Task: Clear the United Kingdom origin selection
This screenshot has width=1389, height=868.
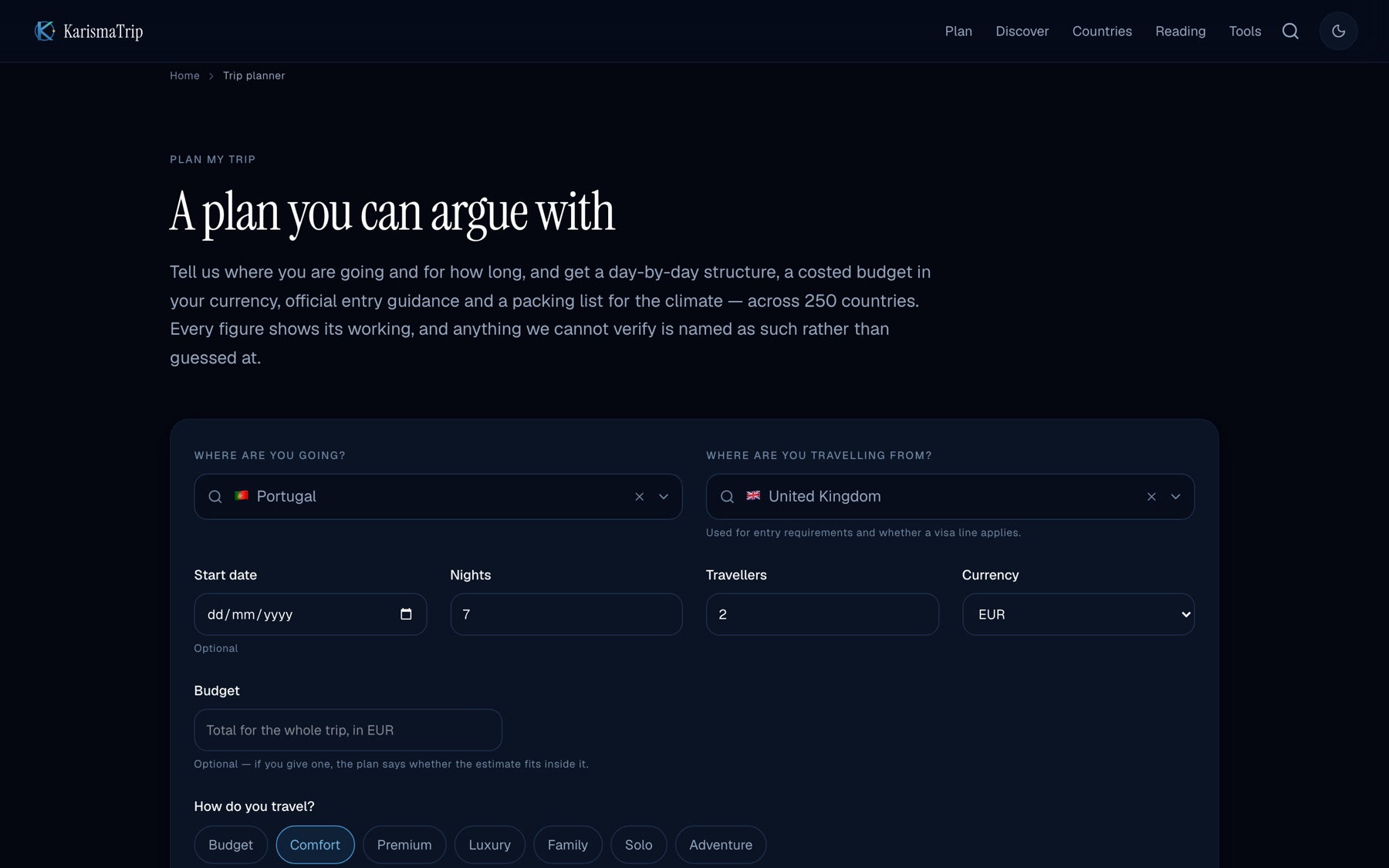Action: coord(1151,497)
